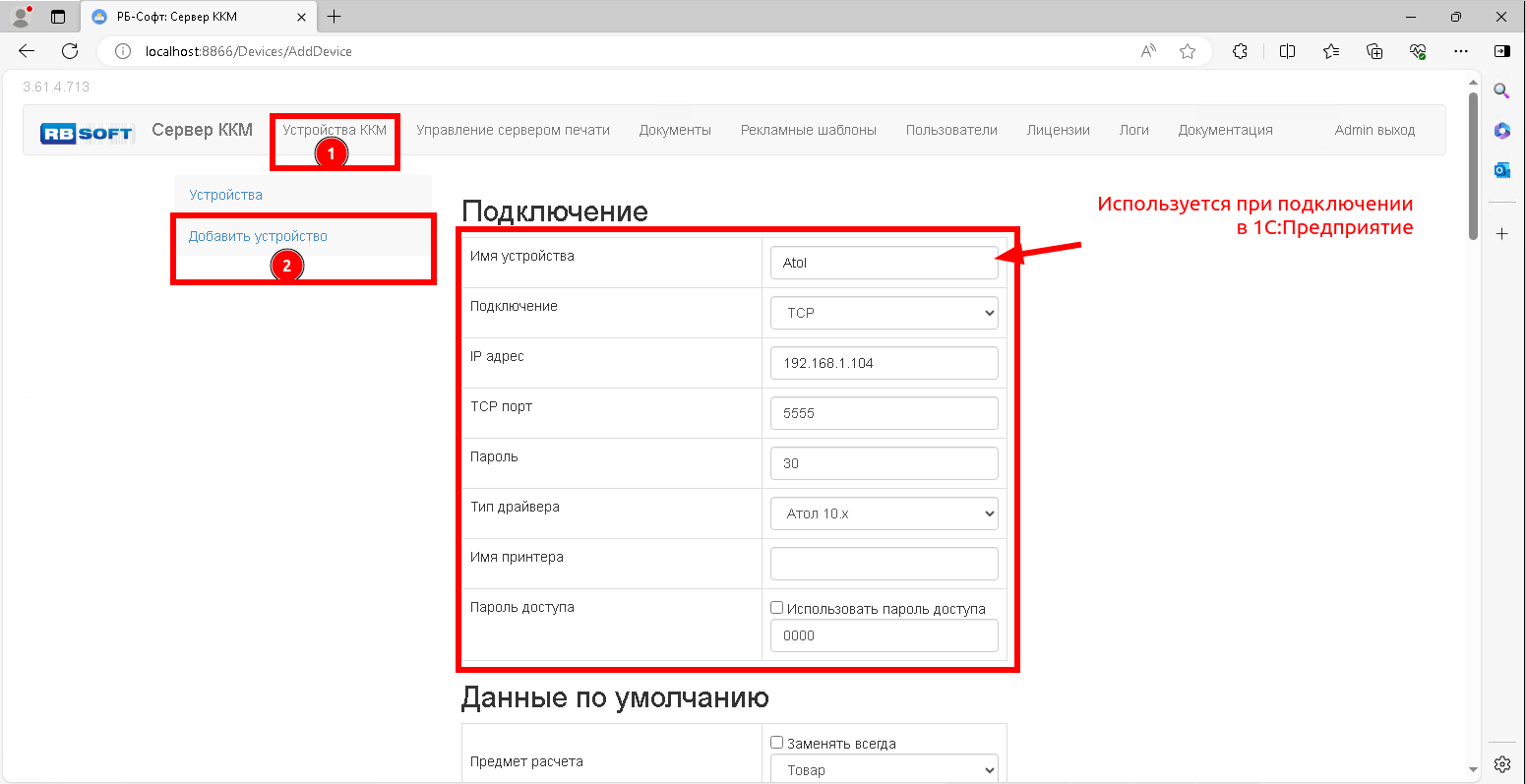
Task: Open sidebar Search icon
Action: 1501,90
